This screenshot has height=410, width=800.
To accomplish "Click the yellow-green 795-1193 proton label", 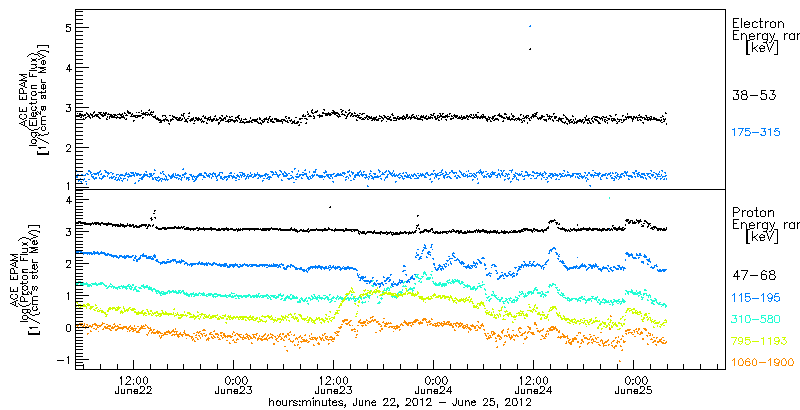I will point(759,341).
